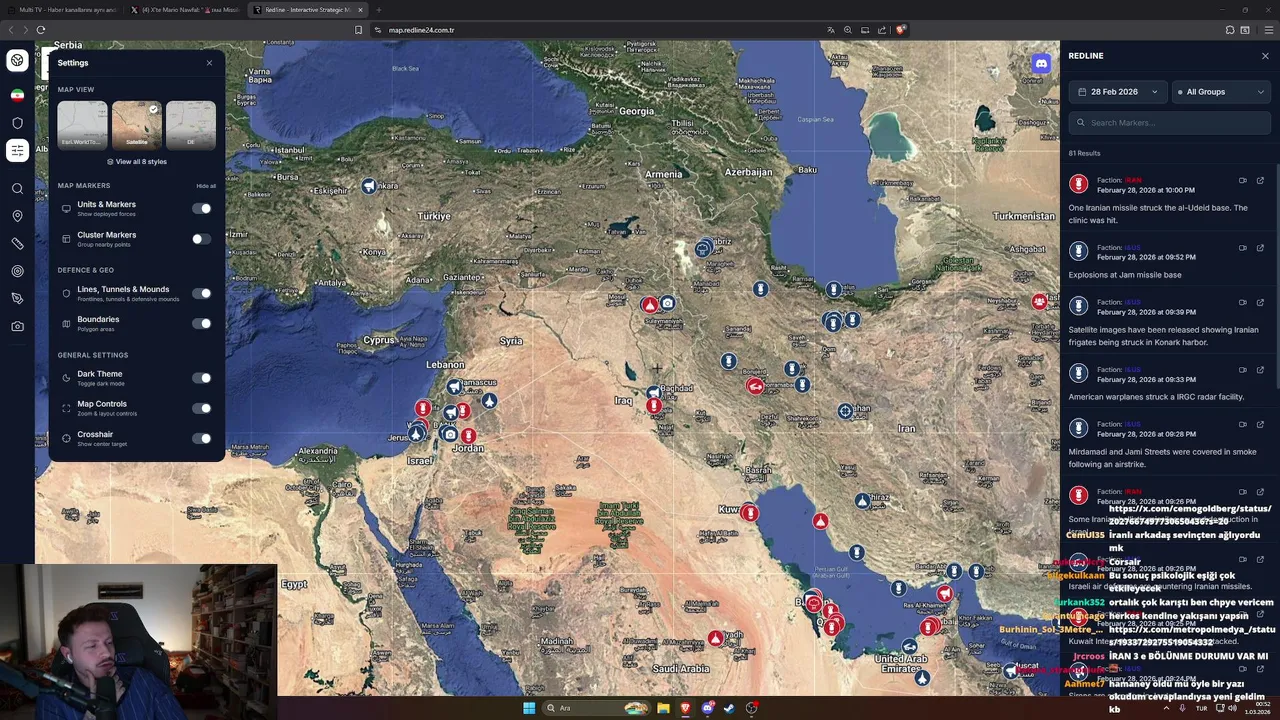Screen dimensions: 1280x720
Task: Open the Discord button on the map
Action: (1041, 64)
